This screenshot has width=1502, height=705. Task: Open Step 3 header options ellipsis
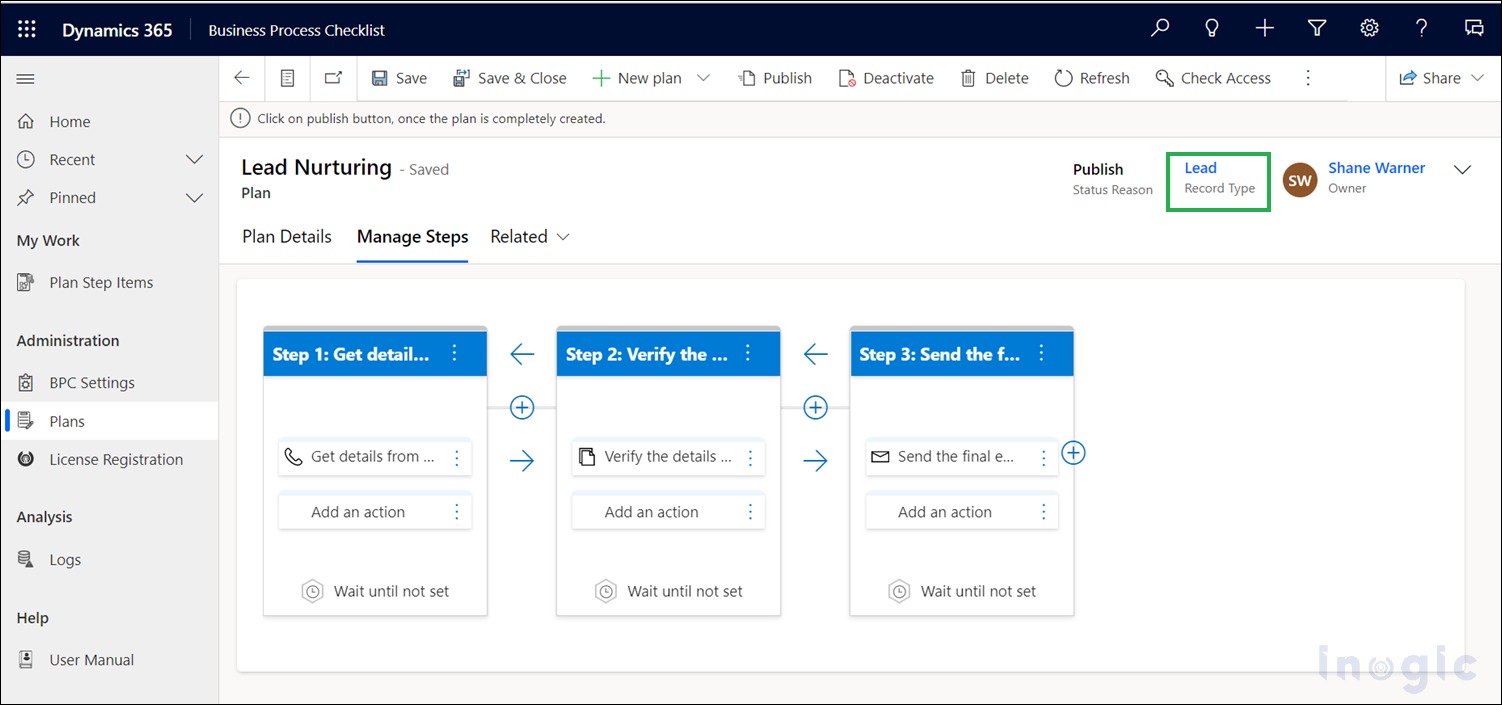[1041, 353]
